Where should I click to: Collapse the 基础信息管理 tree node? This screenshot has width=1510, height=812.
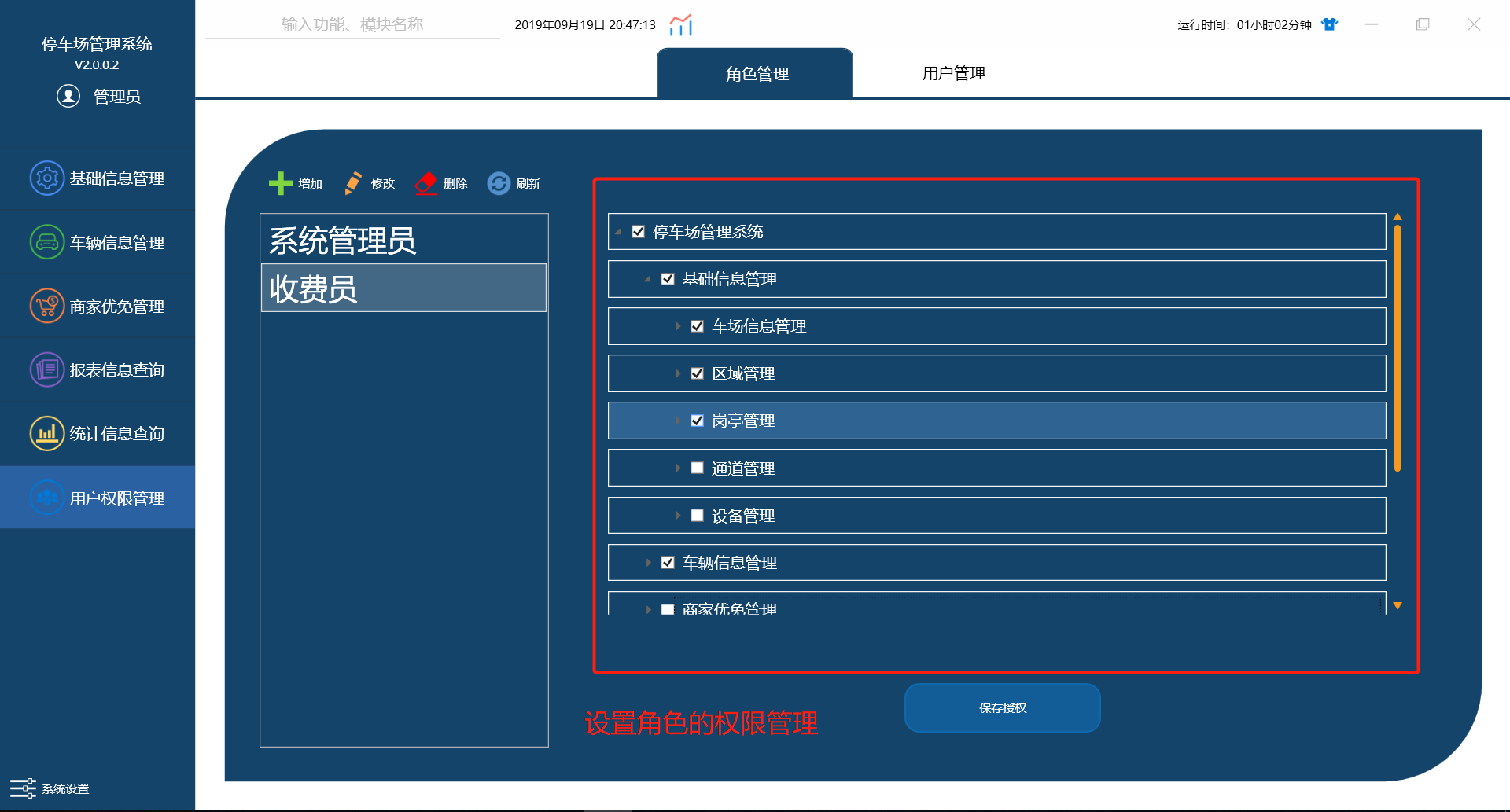click(647, 279)
